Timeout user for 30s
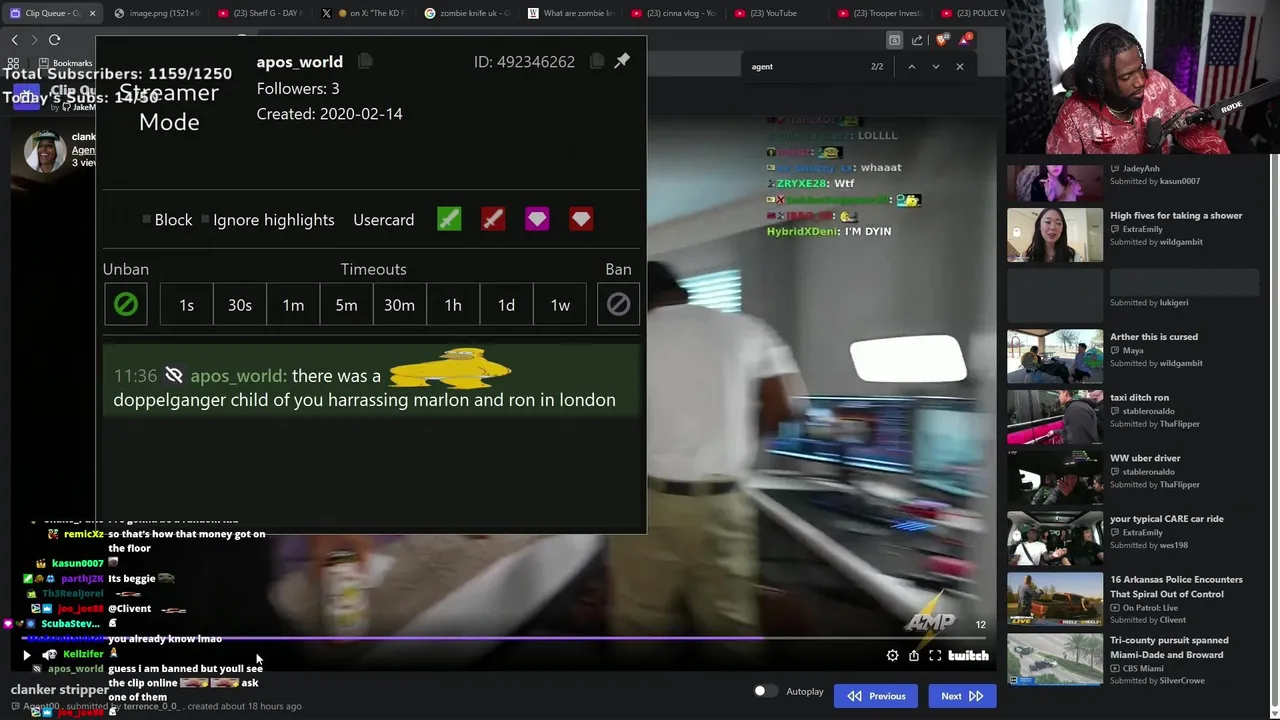 tap(240, 305)
